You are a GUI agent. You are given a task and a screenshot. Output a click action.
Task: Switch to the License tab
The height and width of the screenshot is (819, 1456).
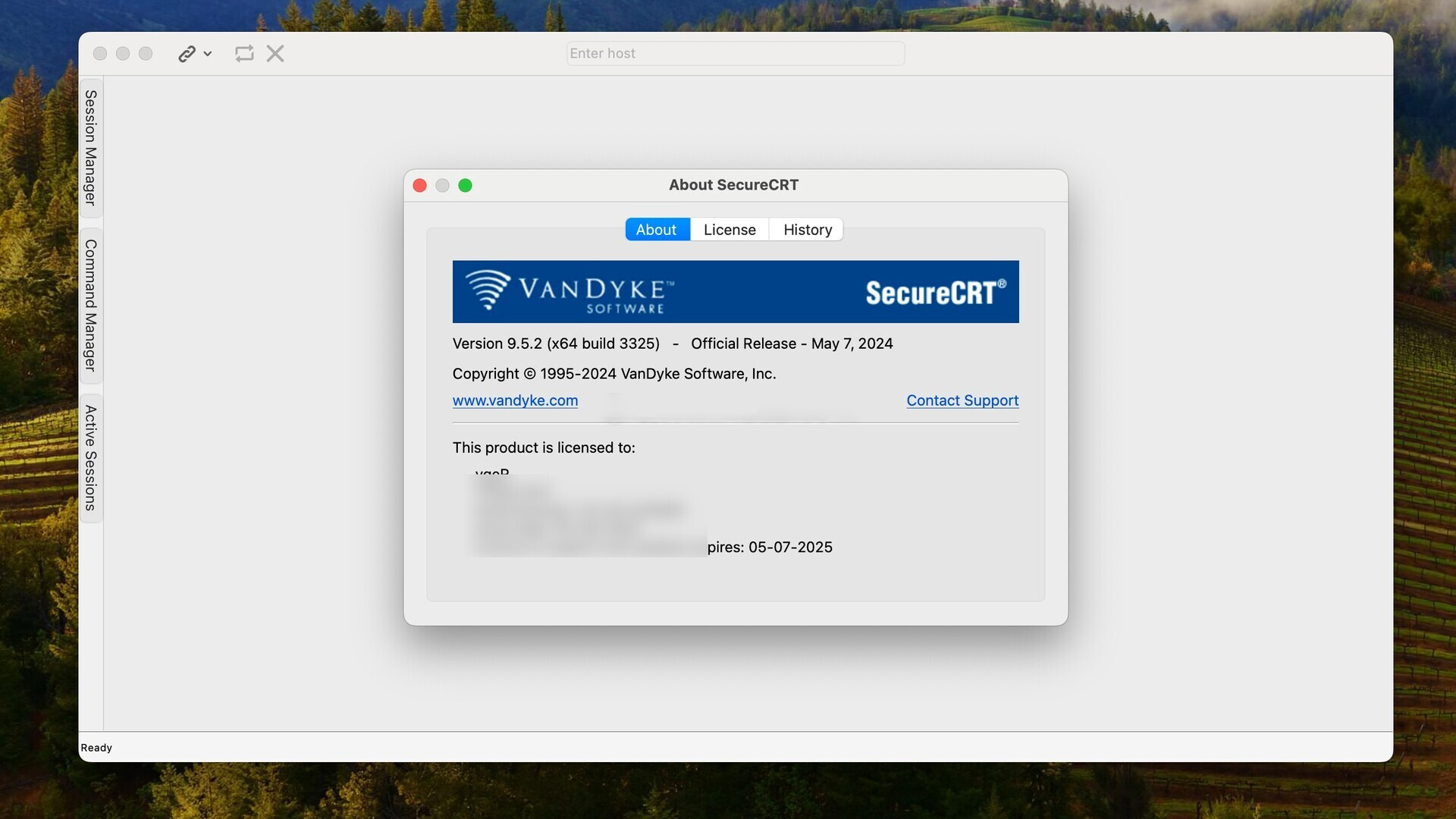pos(729,229)
